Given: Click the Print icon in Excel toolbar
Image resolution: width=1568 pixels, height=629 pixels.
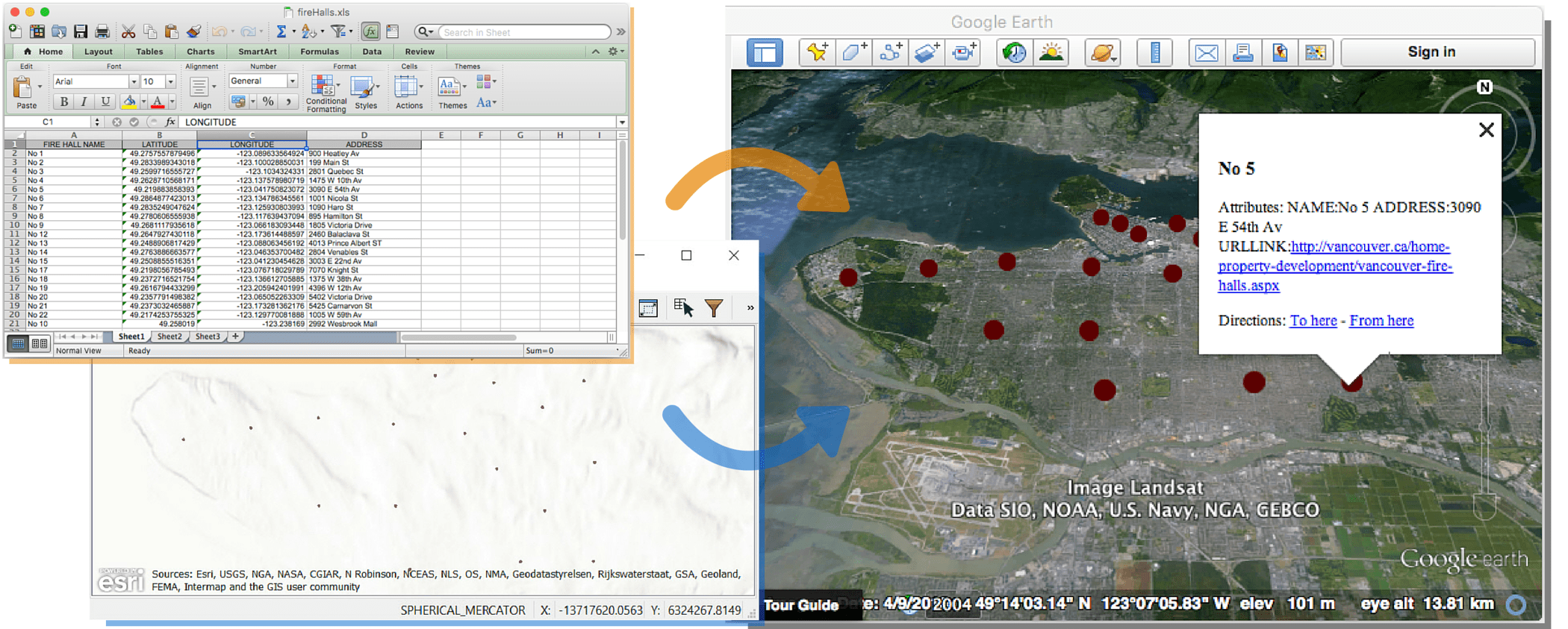Looking at the screenshot, I should pyautogui.click(x=102, y=31).
